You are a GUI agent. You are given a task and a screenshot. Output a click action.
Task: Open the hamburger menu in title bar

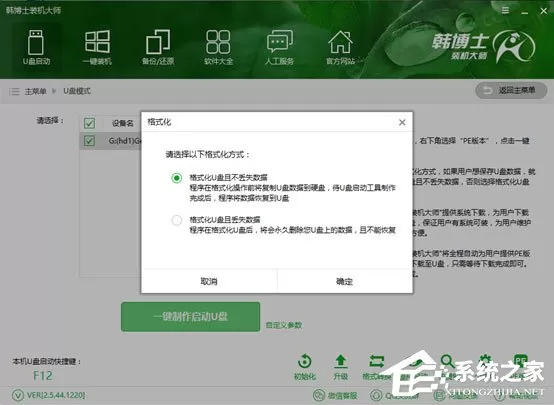coord(506,11)
